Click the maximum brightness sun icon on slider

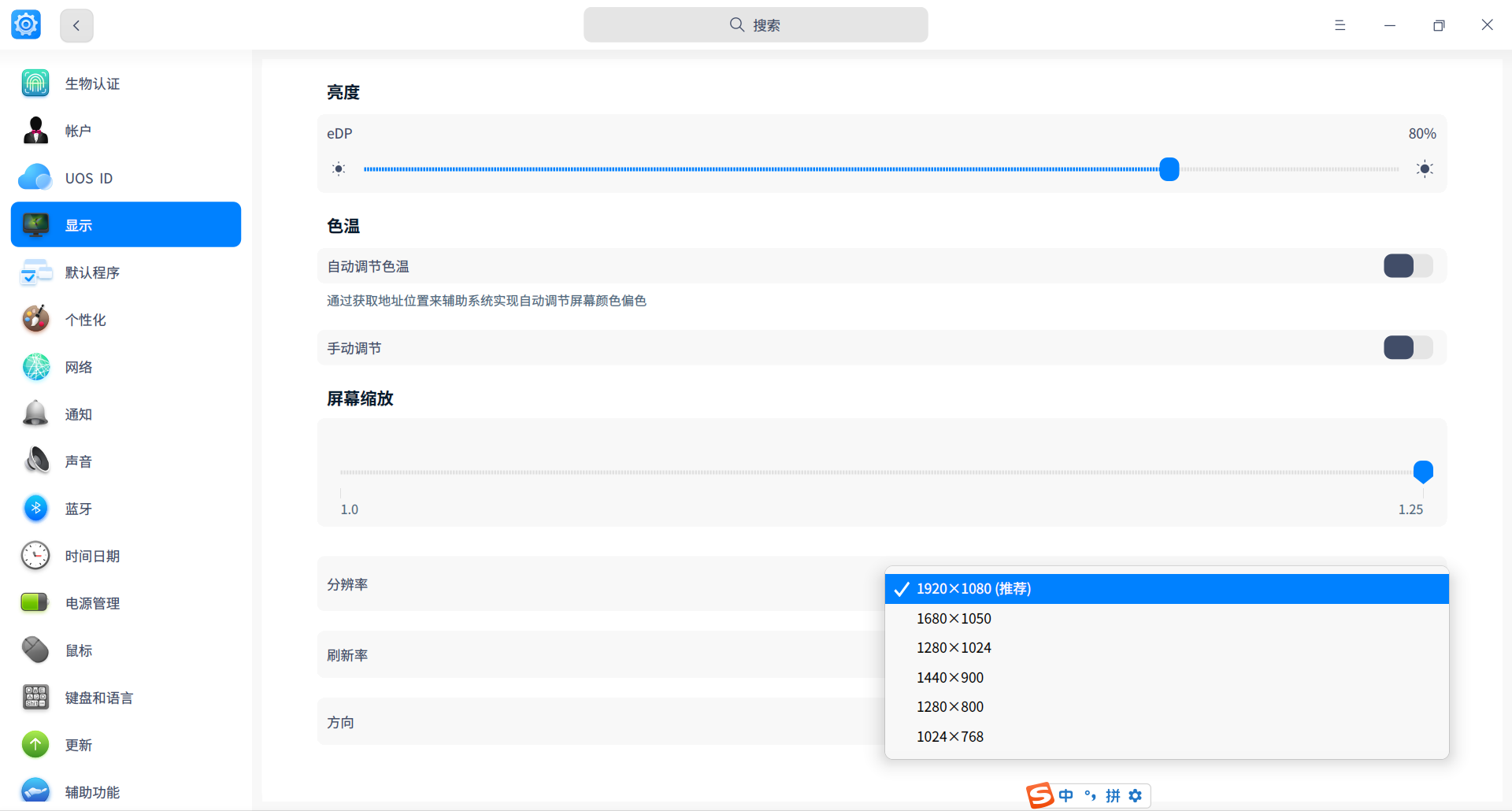[1424, 168]
